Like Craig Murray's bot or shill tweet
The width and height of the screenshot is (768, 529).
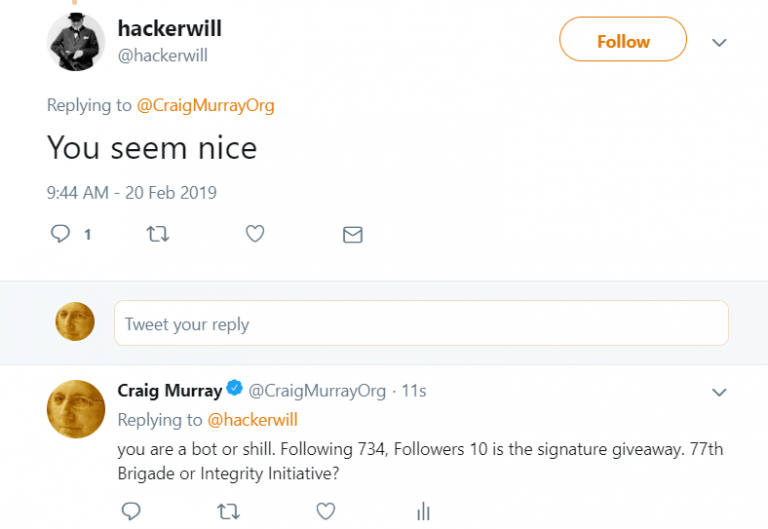click(325, 511)
